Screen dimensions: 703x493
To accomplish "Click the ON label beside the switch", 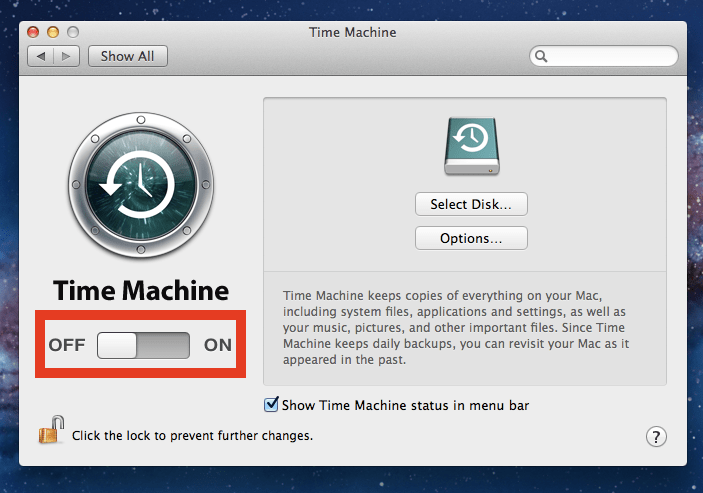I will (218, 345).
